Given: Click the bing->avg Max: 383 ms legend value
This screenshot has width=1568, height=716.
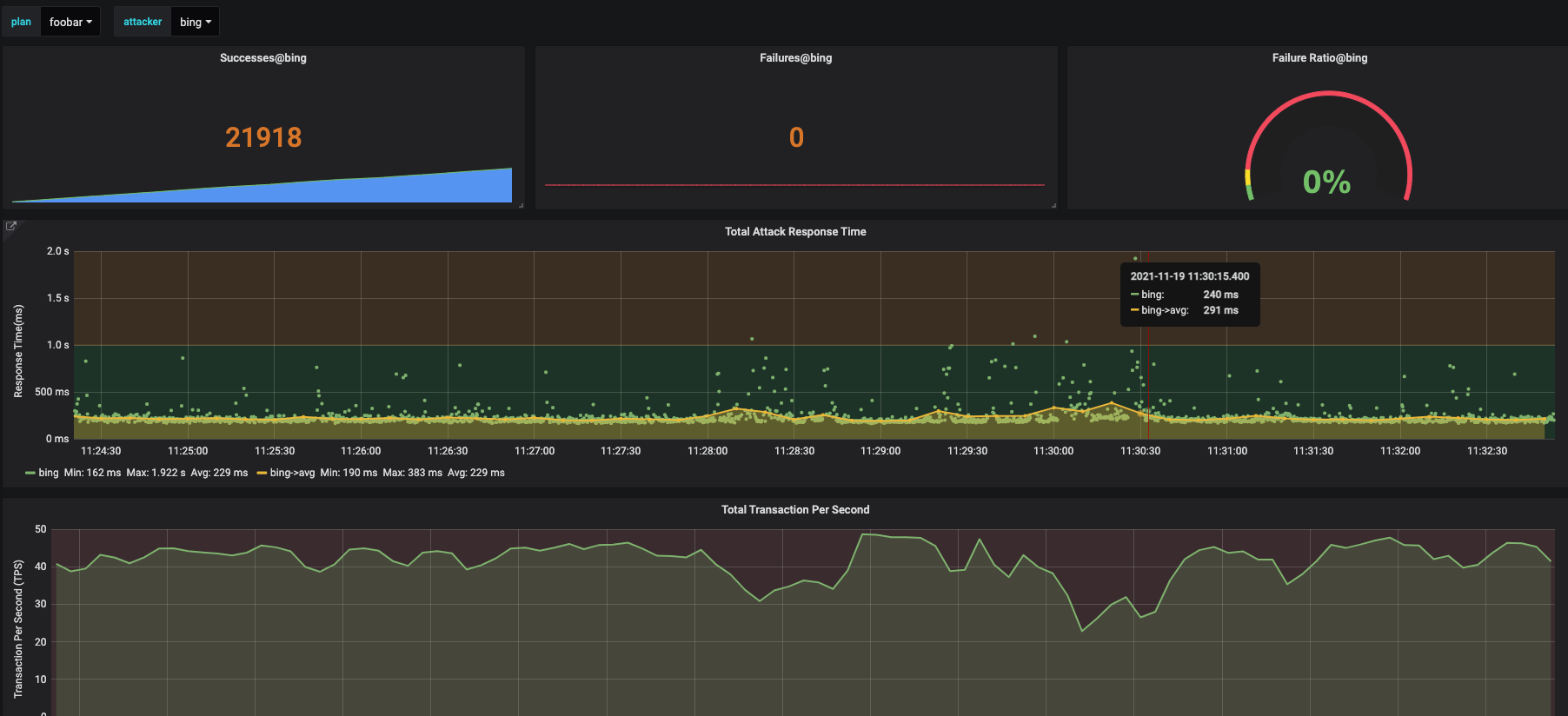Looking at the screenshot, I should 412,473.
